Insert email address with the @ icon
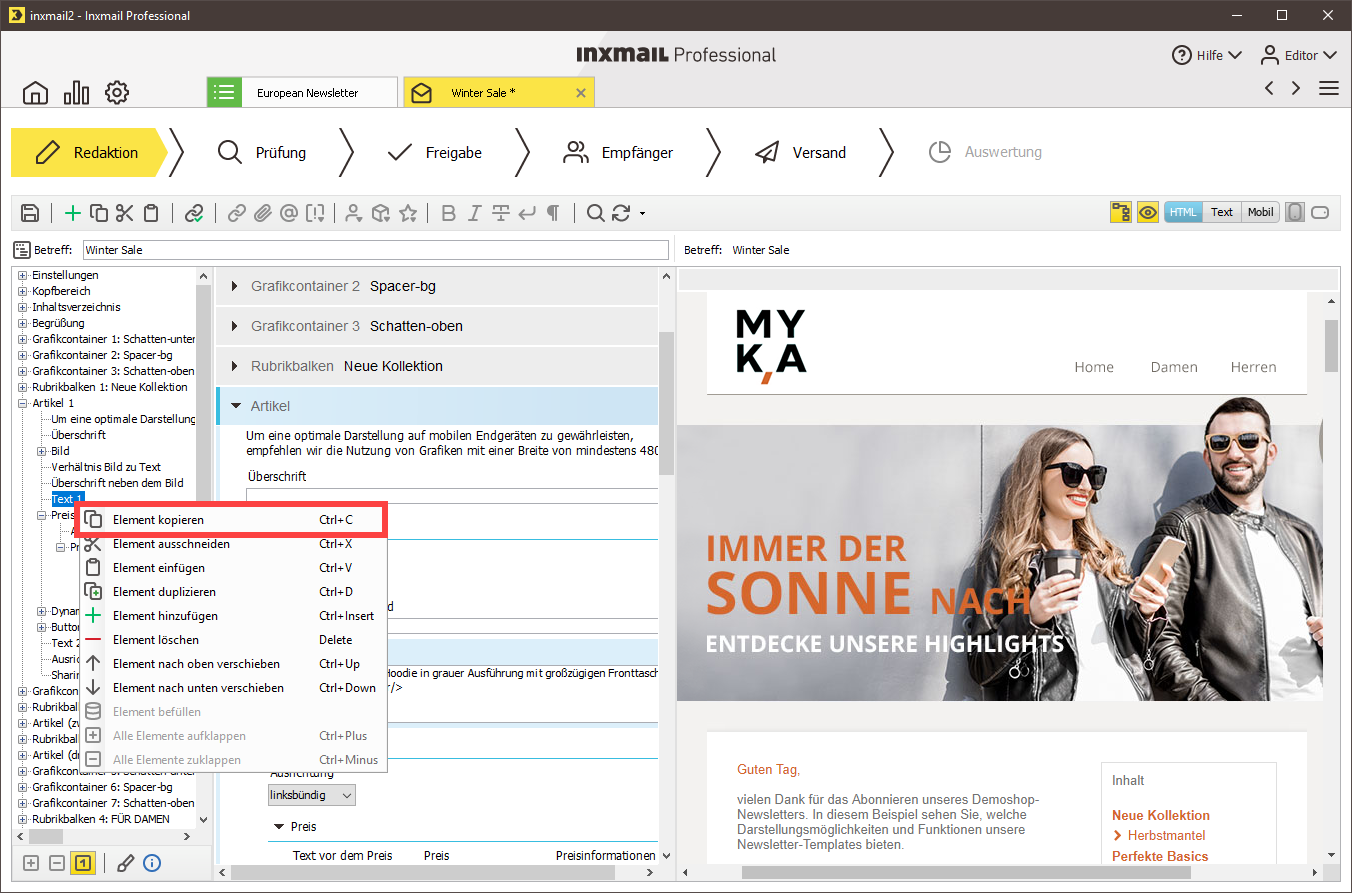This screenshot has height=893, width=1352. (x=289, y=212)
